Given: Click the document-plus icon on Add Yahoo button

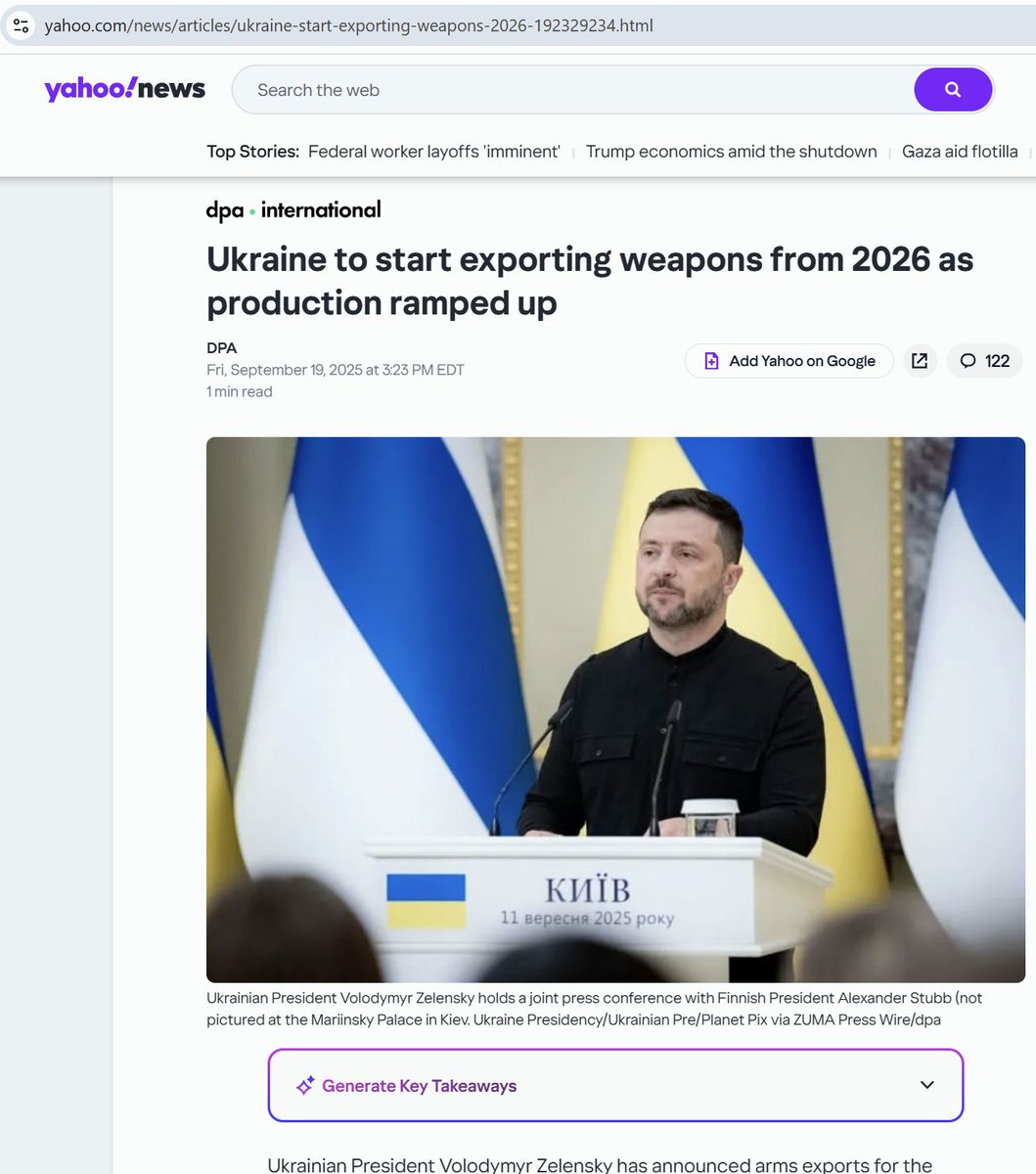Looking at the screenshot, I should 712,361.
